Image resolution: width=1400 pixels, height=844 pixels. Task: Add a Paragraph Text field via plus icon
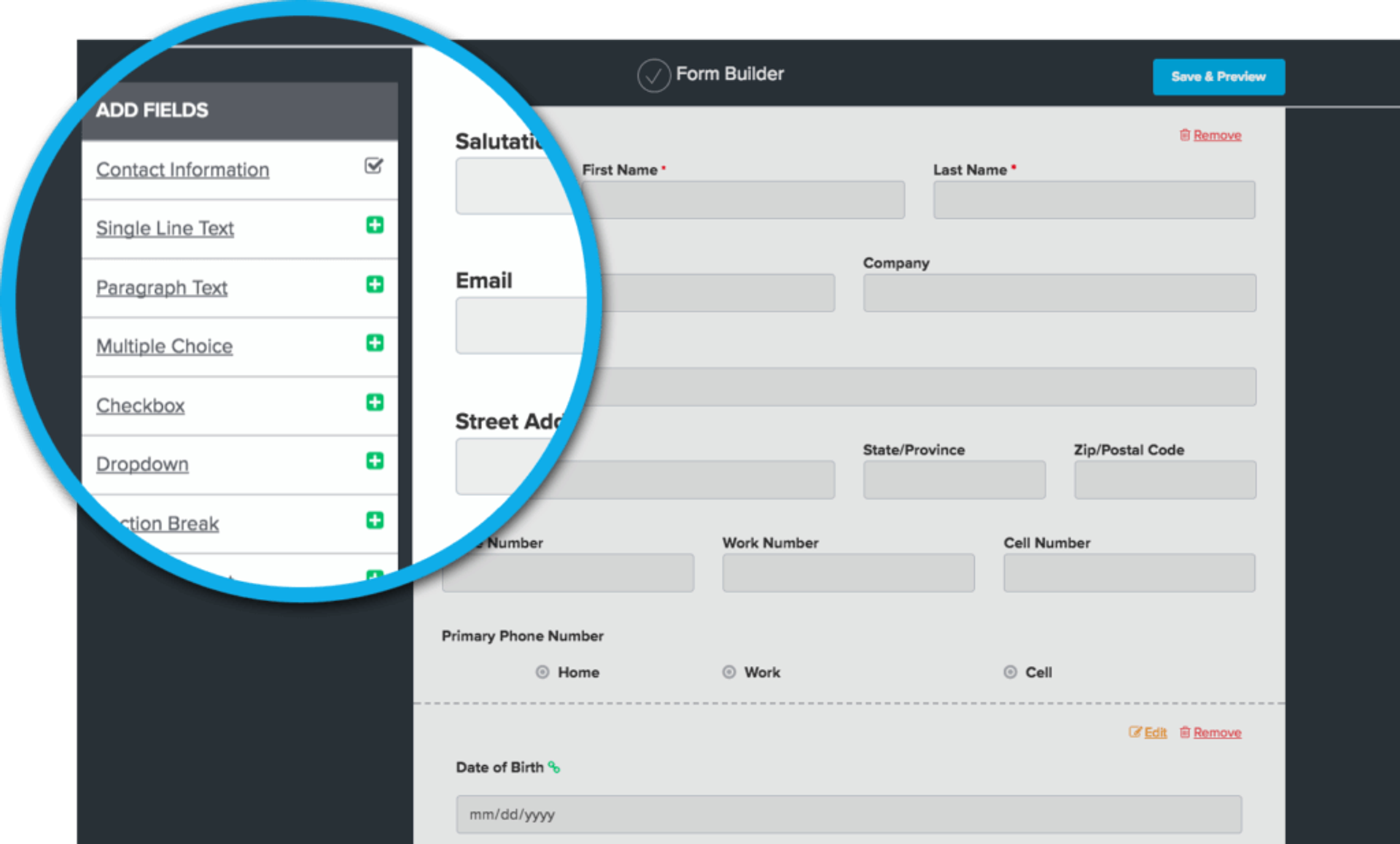[x=375, y=284]
